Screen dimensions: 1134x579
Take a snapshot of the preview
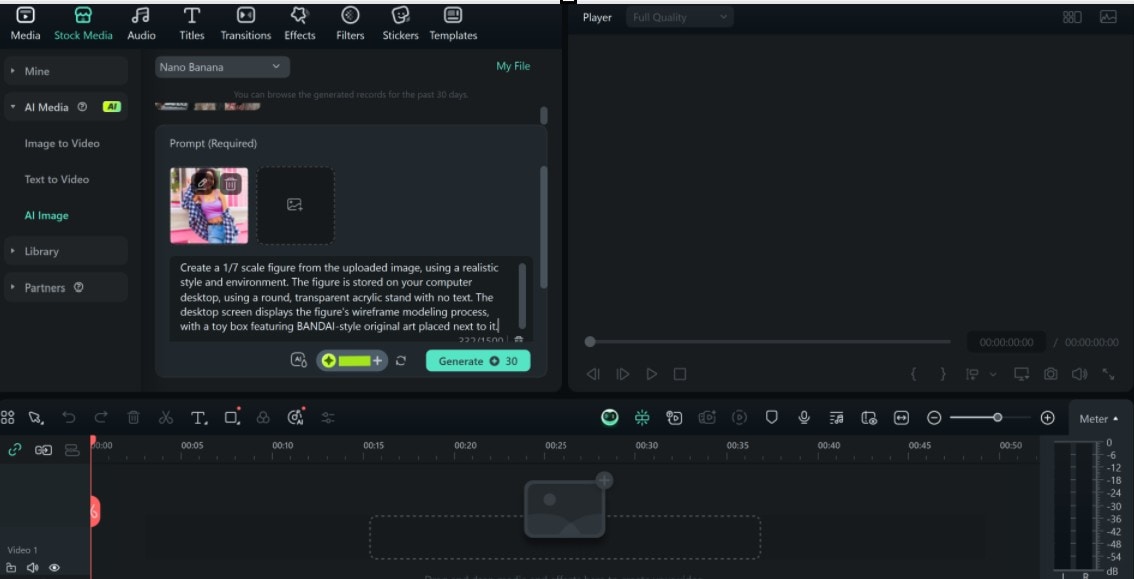click(x=1050, y=374)
